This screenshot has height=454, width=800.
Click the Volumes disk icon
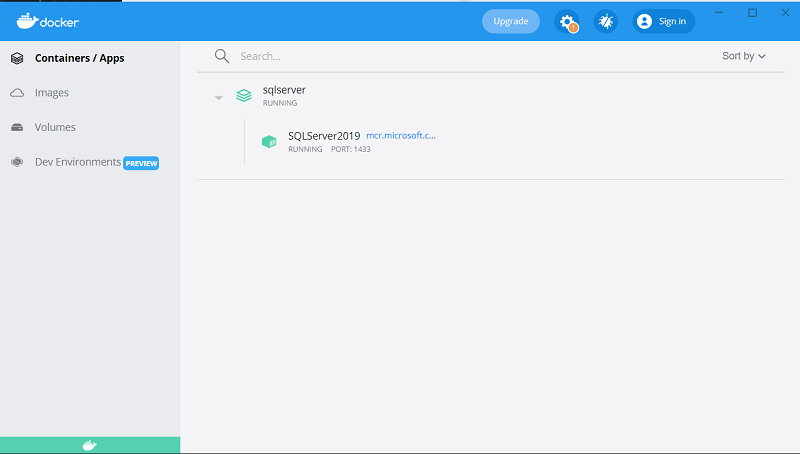[x=17, y=128]
